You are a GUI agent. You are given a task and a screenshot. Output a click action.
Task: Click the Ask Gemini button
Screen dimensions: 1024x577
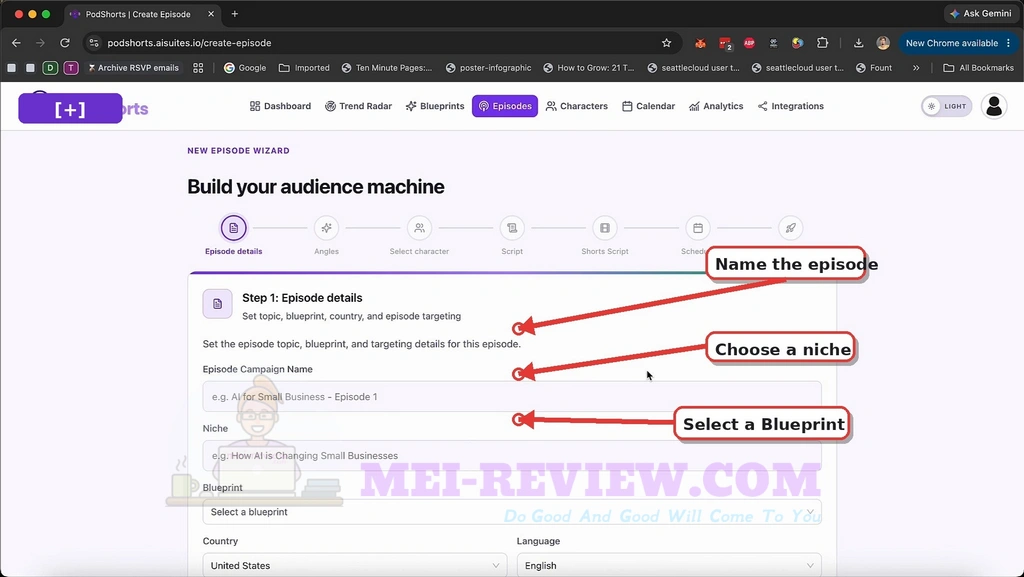[981, 14]
